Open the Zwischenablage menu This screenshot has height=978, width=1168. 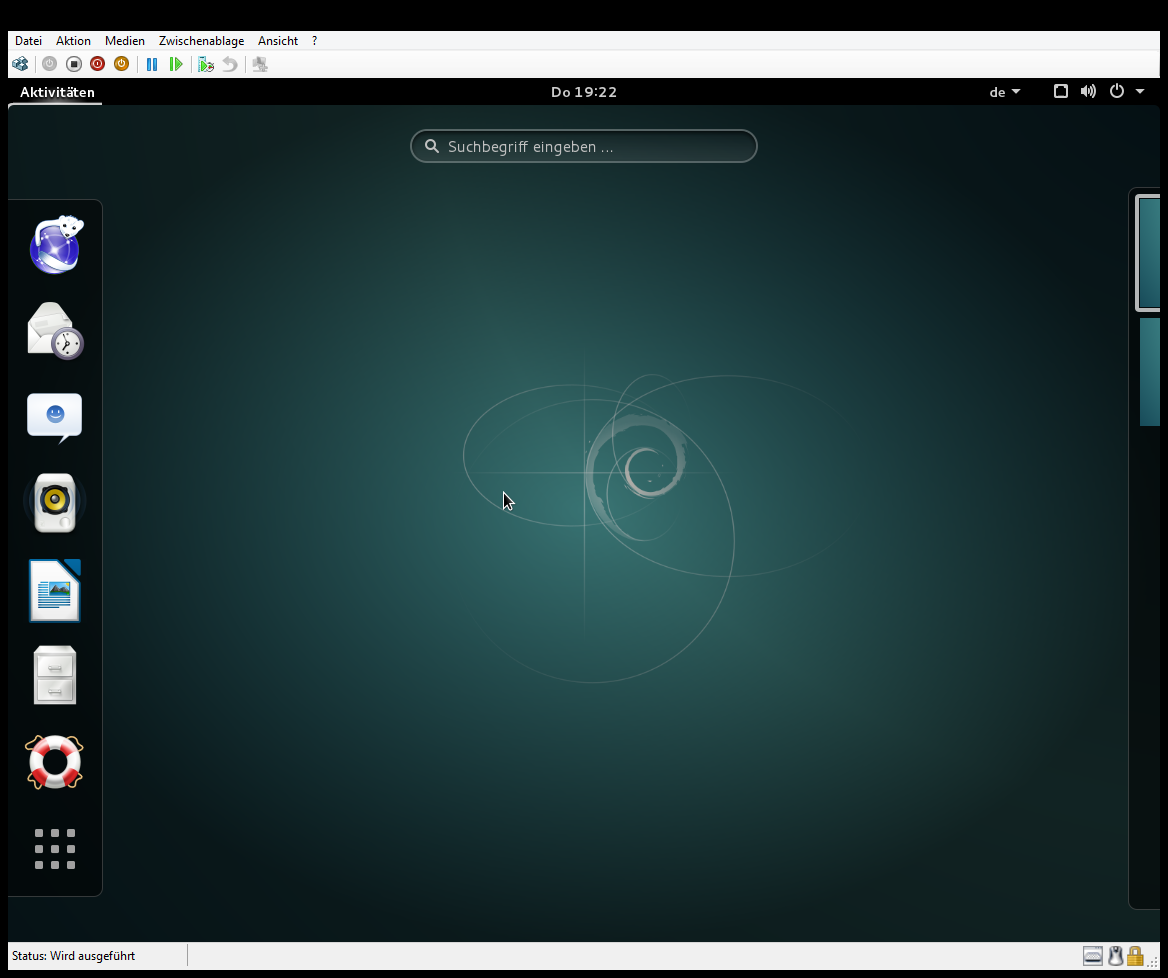(201, 41)
